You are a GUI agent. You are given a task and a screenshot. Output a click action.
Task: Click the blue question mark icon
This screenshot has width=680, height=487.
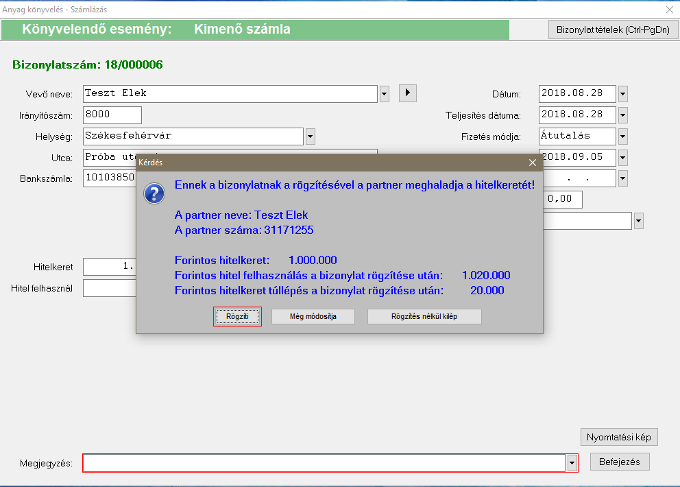pos(155,193)
